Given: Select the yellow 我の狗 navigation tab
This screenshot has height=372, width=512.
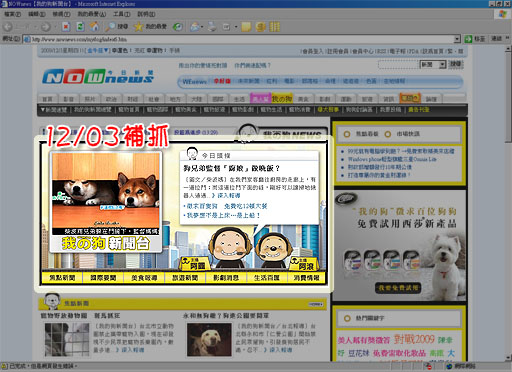Looking at the screenshot, I should [x=282, y=99].
